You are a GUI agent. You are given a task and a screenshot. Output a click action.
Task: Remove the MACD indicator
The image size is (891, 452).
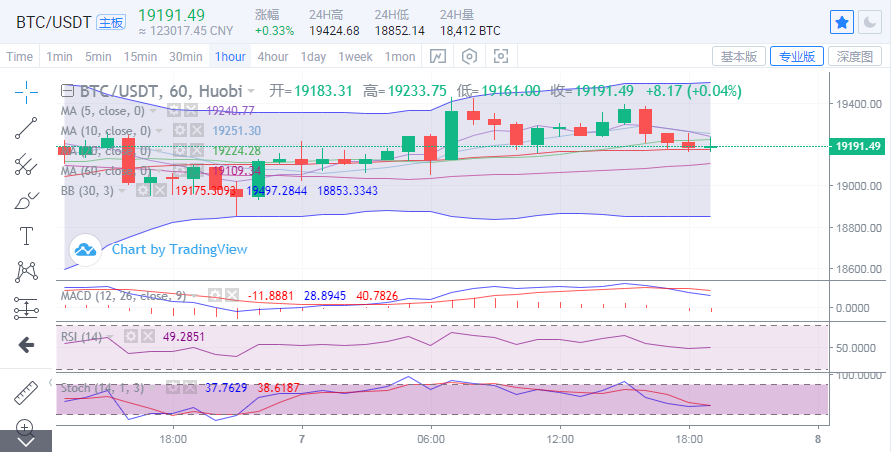tap(231, 295)
